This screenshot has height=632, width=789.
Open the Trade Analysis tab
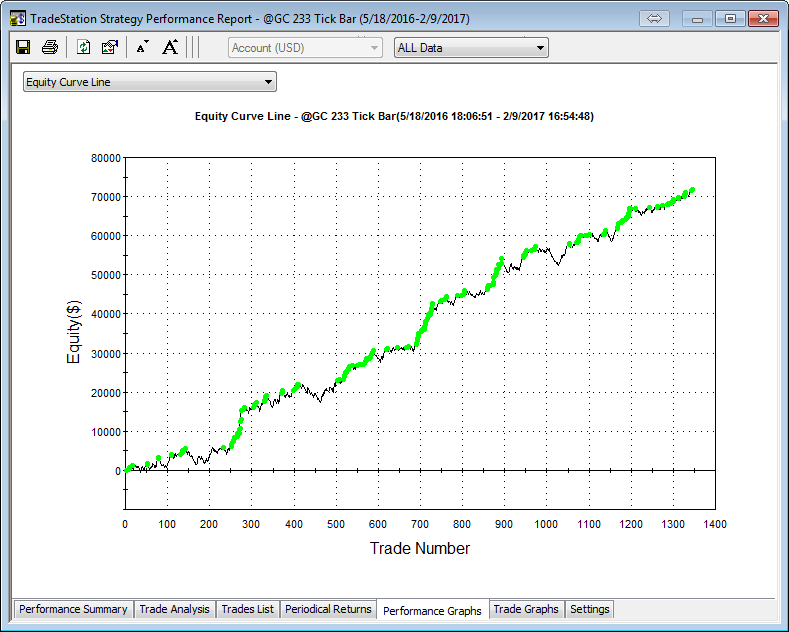[x=174, y=609]
